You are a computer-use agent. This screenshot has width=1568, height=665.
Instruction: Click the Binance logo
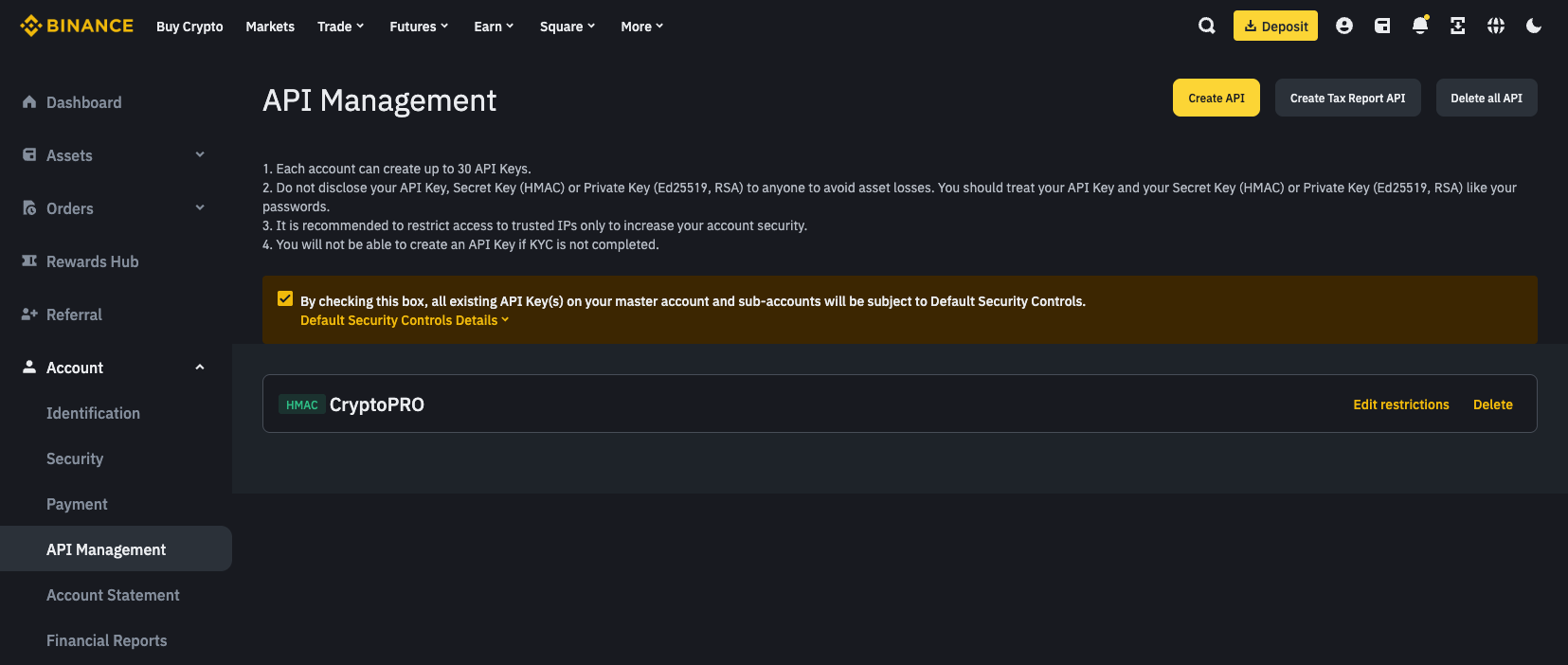coord(77,26)
